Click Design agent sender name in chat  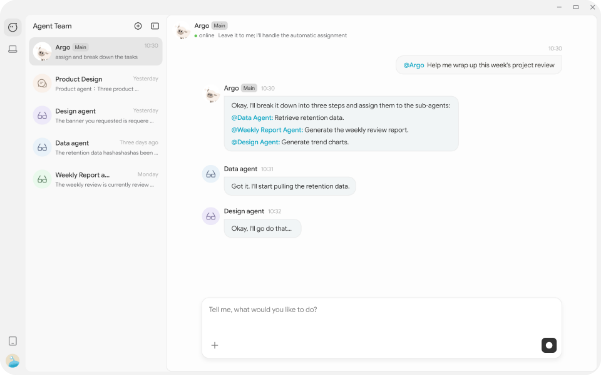(x=244, y=211)
